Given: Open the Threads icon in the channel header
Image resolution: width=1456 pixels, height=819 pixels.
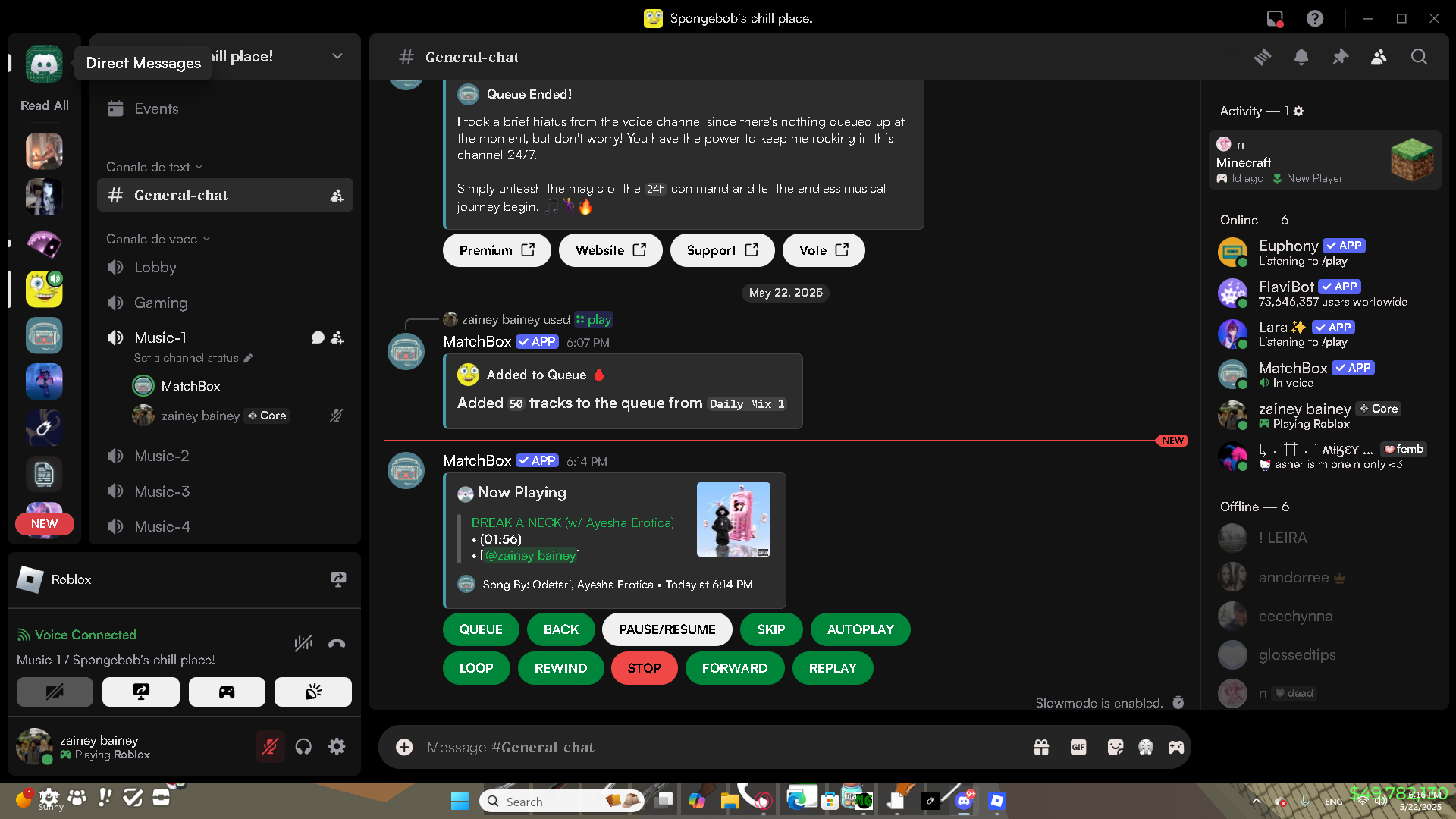Looking at the screenshot, I should coord(1263,57).
